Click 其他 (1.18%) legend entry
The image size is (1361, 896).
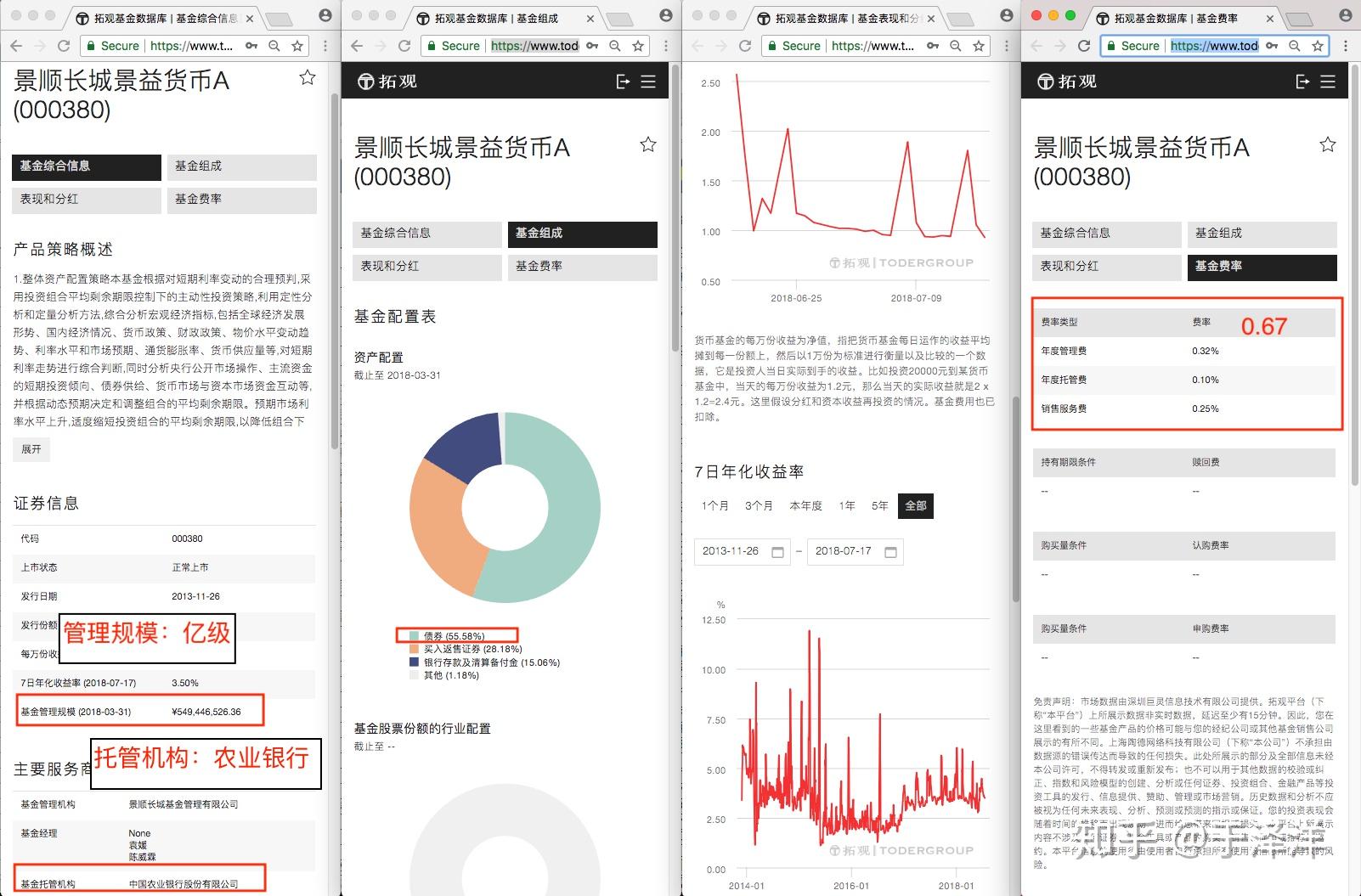pos(444,675)
